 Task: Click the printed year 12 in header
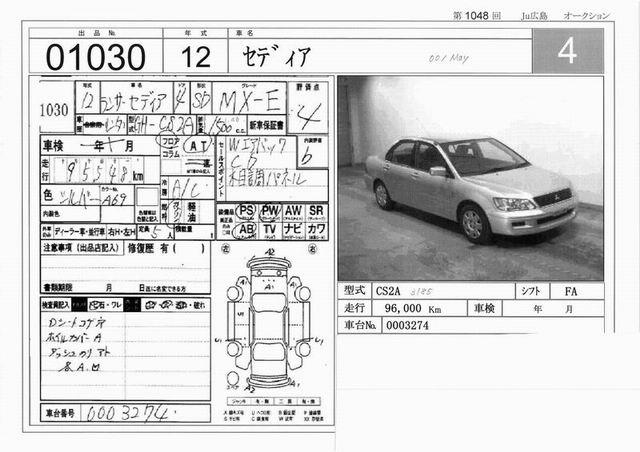(196, 57)
